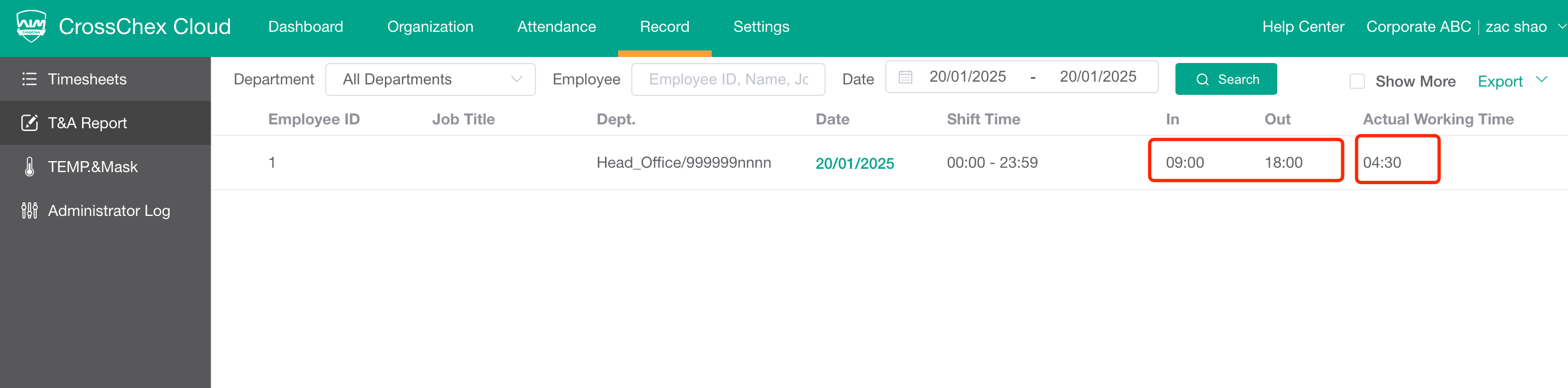Open the Attendance tab
The image size is (1568, 388).
556,27
